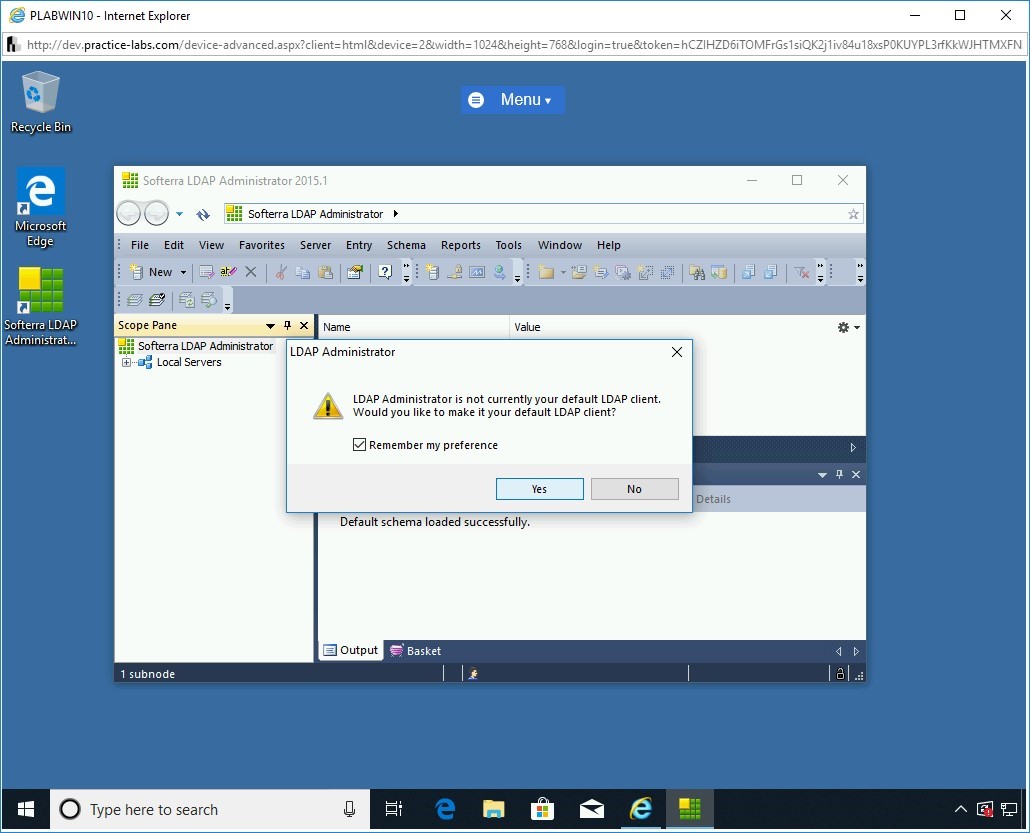Click the Cut scissors icon in toolbar
1030x833 pixels.
point(281,272)
